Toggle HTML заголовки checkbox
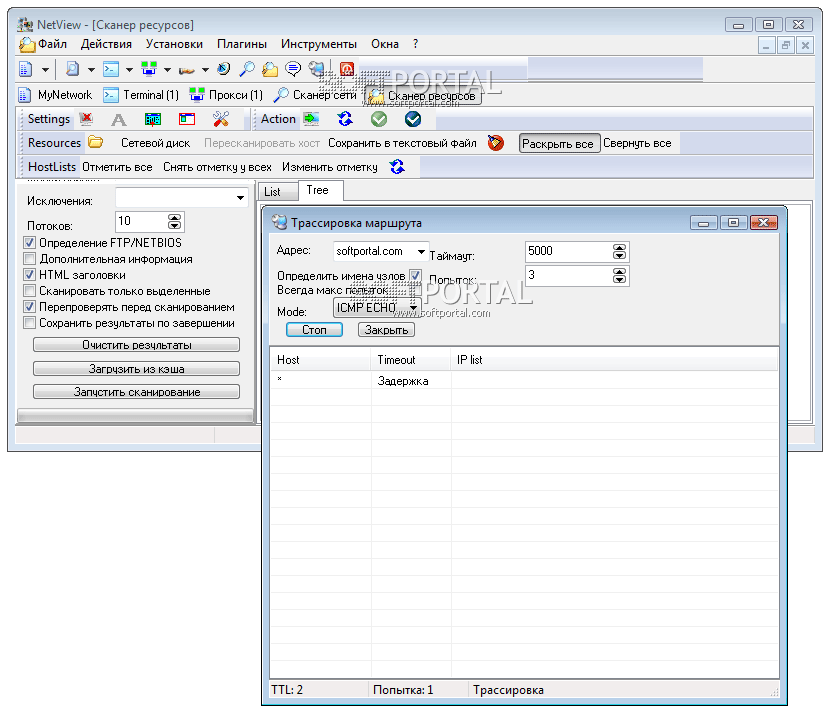The height and width of the screenshot is (714, 834). click(29, 275)
